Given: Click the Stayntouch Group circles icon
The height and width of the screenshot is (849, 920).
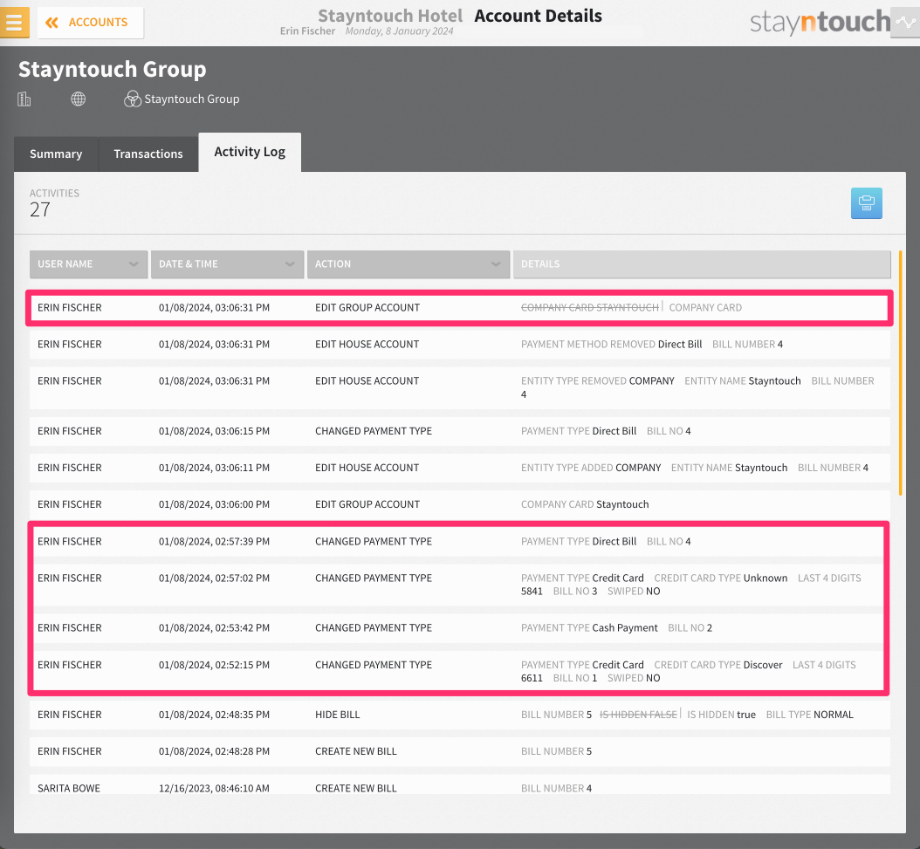Looking at the screenshot, I should click(132, 99).
